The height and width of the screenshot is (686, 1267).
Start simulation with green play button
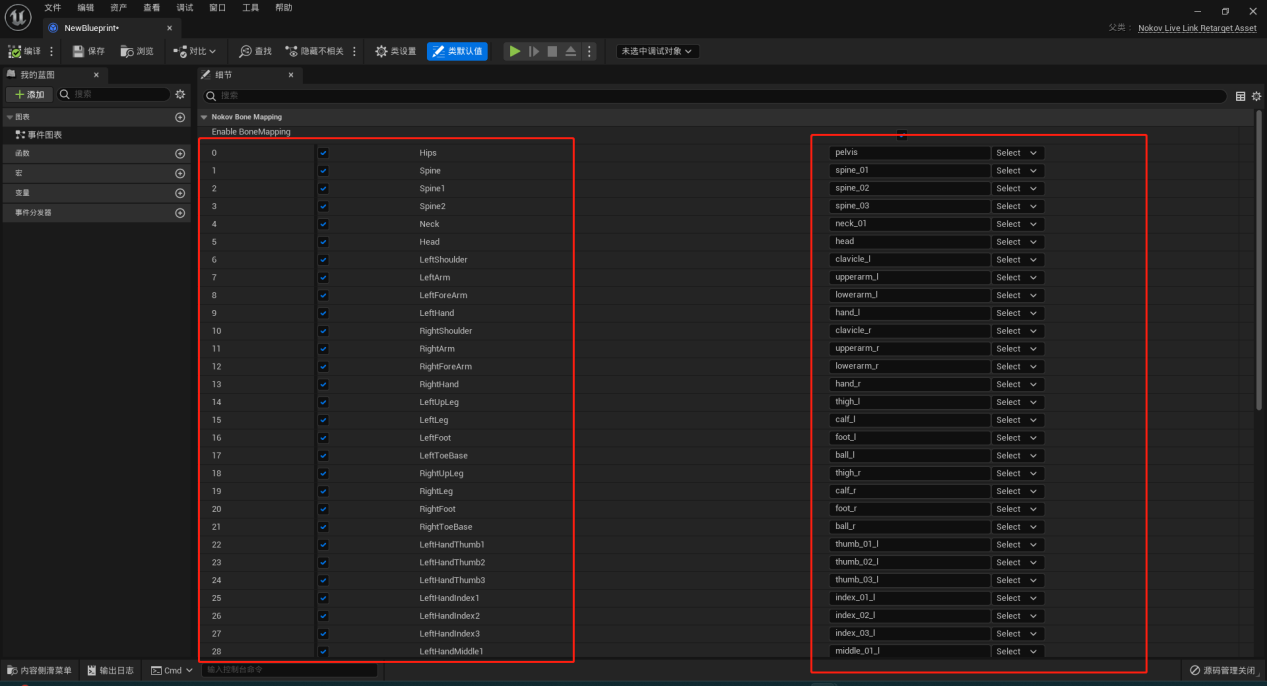tap(514, 51)
